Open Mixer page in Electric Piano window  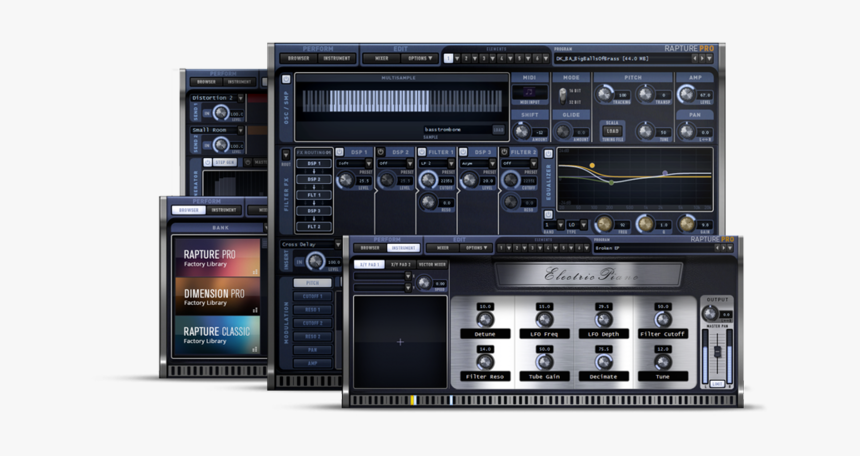(x=443, y=248)
